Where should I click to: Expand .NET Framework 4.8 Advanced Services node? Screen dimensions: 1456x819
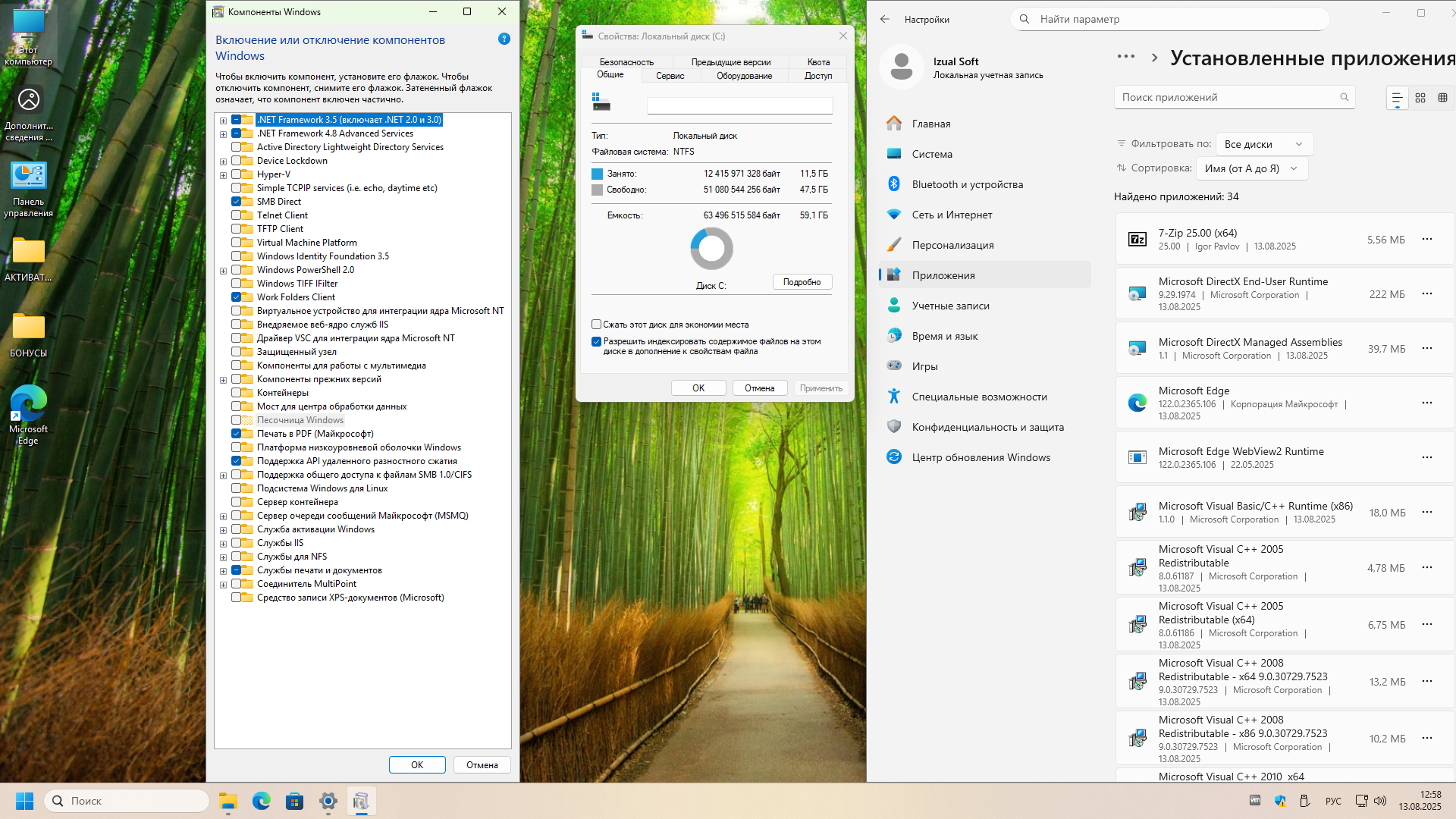click(x=223, y=134)
